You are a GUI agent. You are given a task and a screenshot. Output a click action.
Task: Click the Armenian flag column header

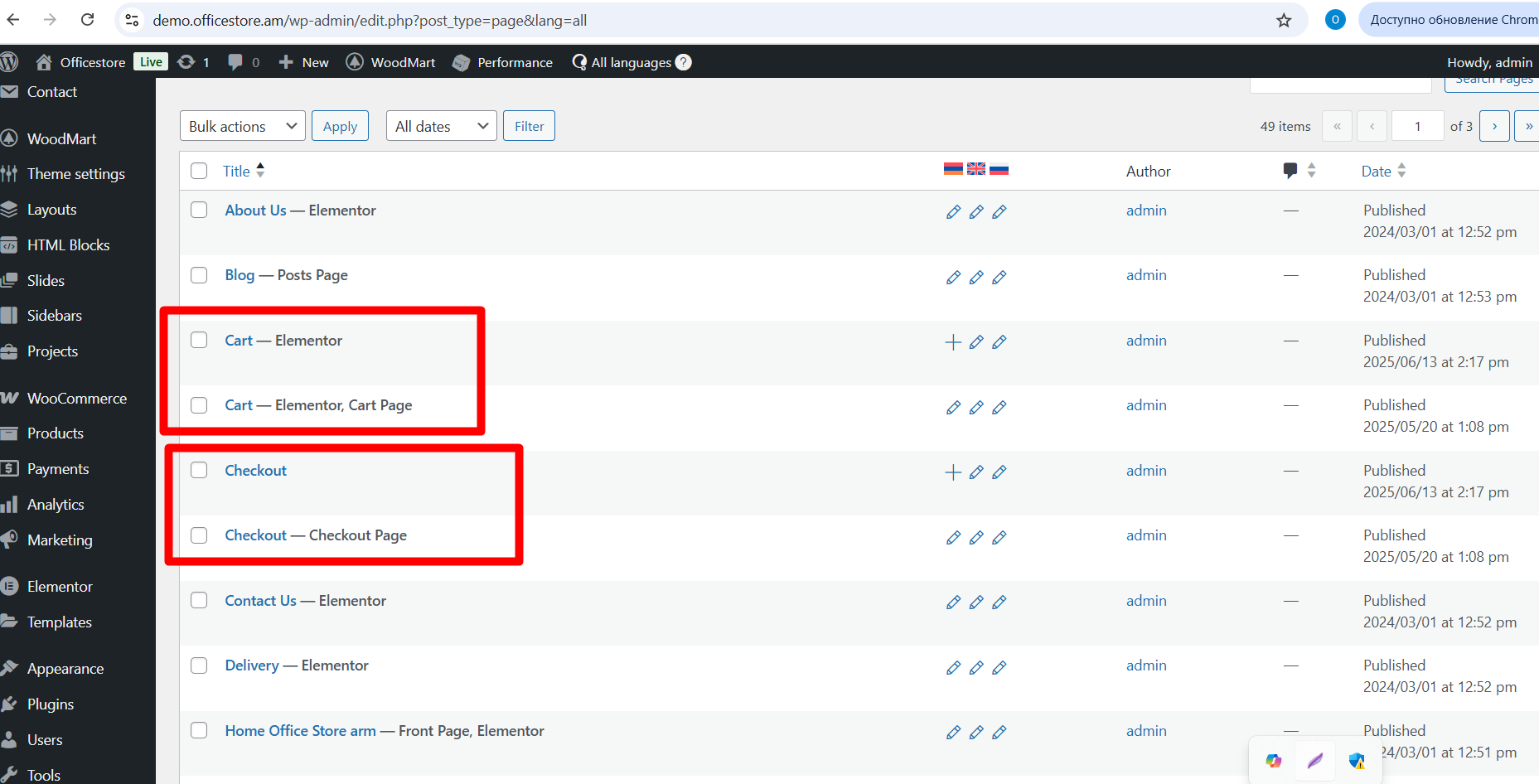pos(953,169)
